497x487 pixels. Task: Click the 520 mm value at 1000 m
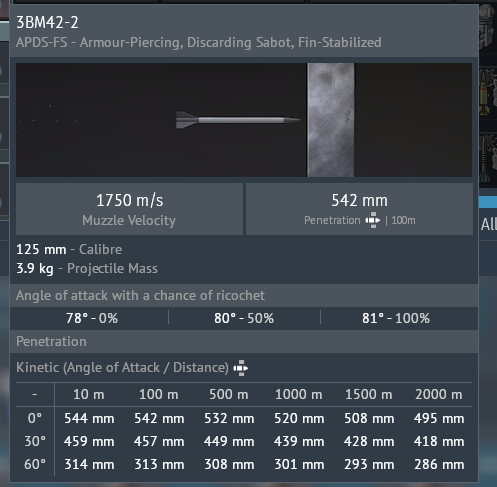click(x=299, y=418)
